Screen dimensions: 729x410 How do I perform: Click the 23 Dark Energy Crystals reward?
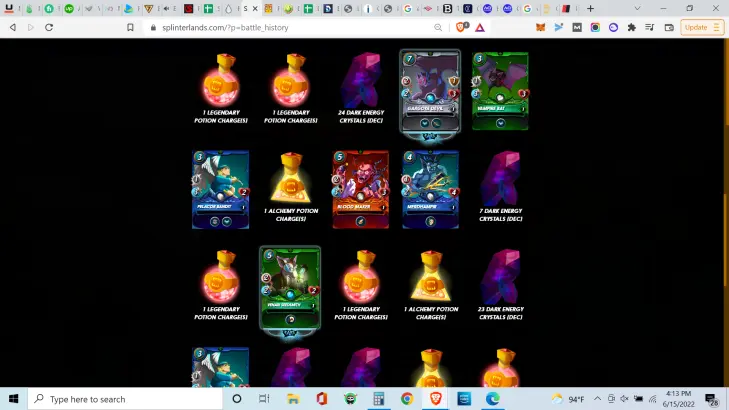tap(501, 285)
